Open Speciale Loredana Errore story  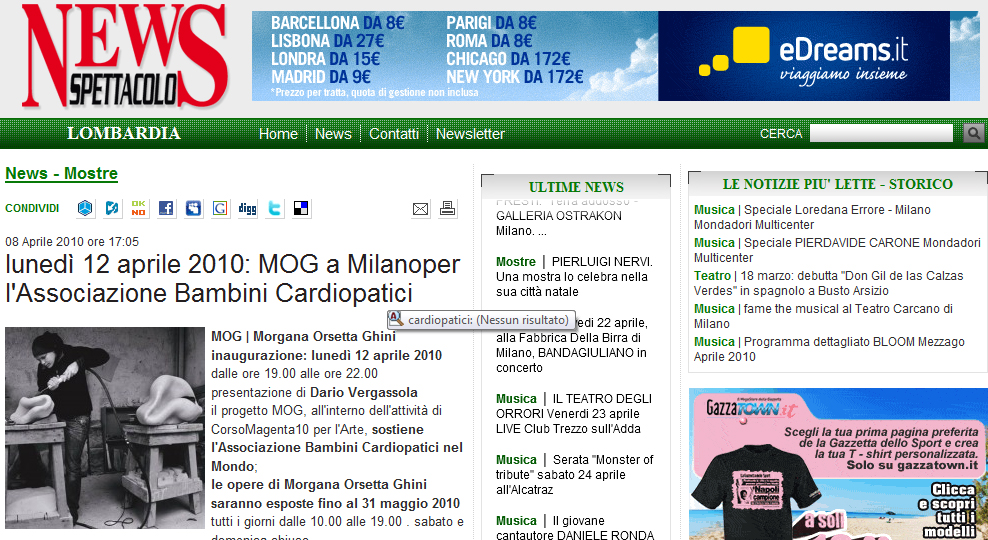pyautogui.click(x=812, y=217)
